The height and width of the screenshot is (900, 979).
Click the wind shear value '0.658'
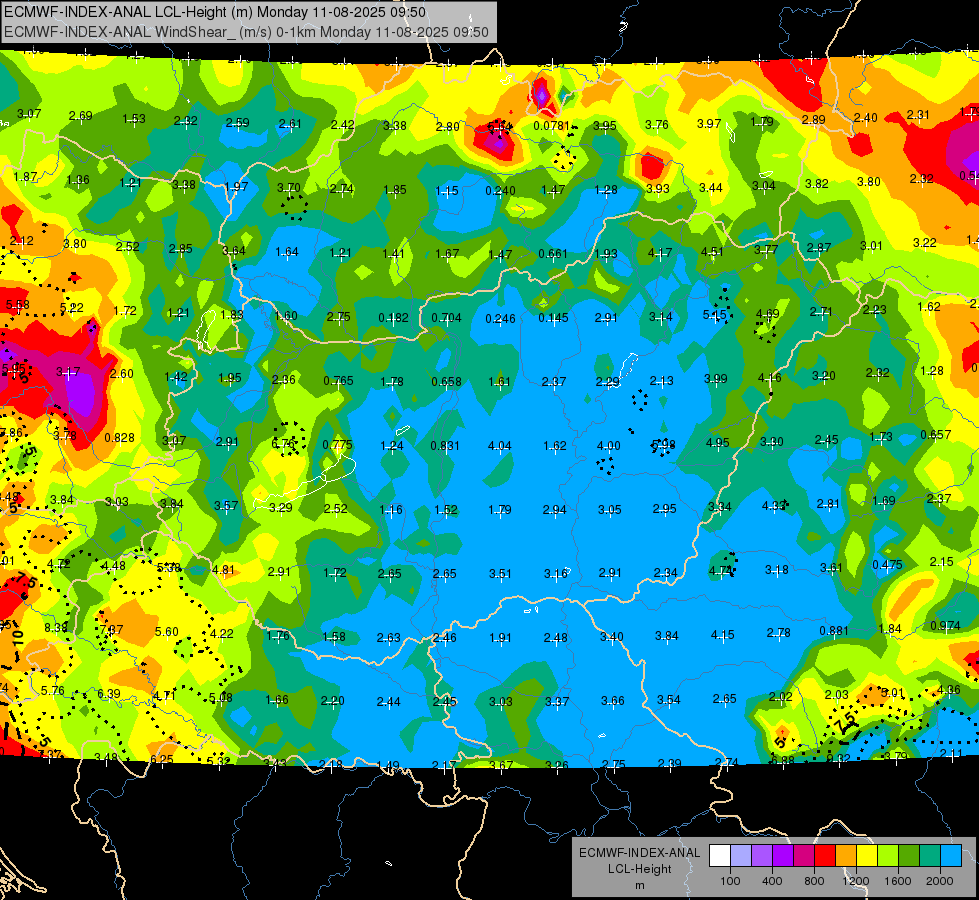point(446,382)
